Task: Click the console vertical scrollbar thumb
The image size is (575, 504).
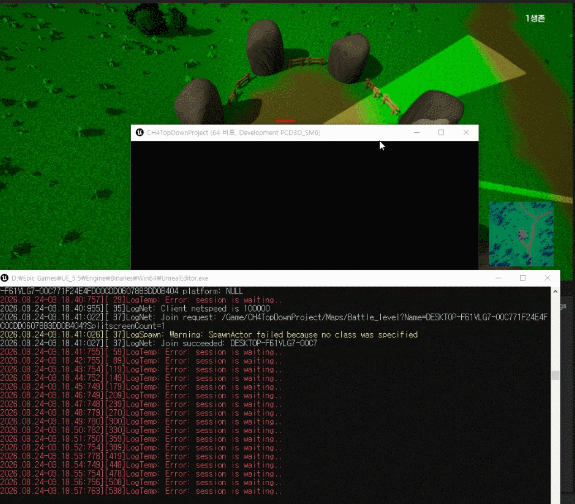Action: [x=555, y=375]
